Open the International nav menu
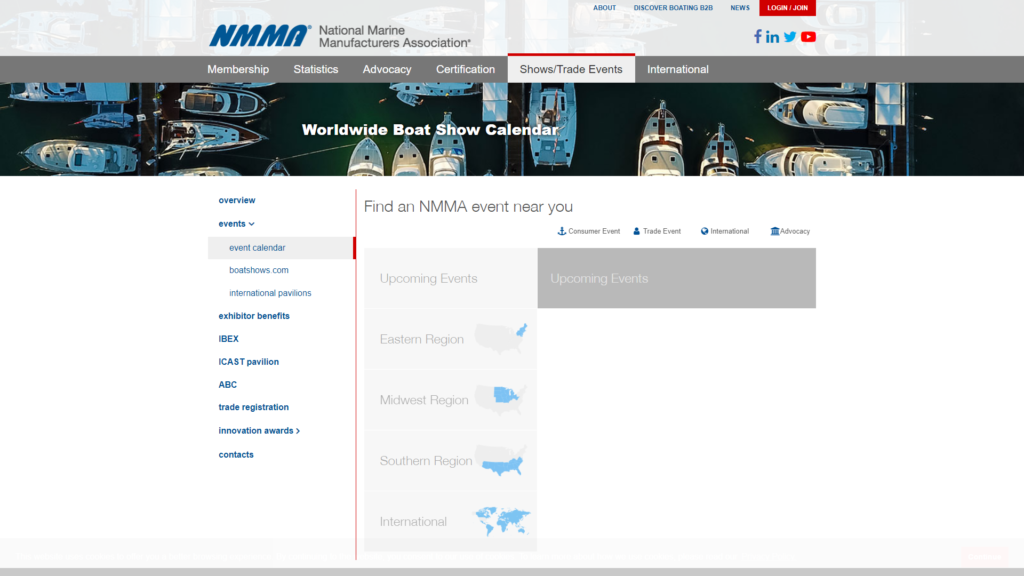This screenshot has width=1024, height=576. pos(678,69)
